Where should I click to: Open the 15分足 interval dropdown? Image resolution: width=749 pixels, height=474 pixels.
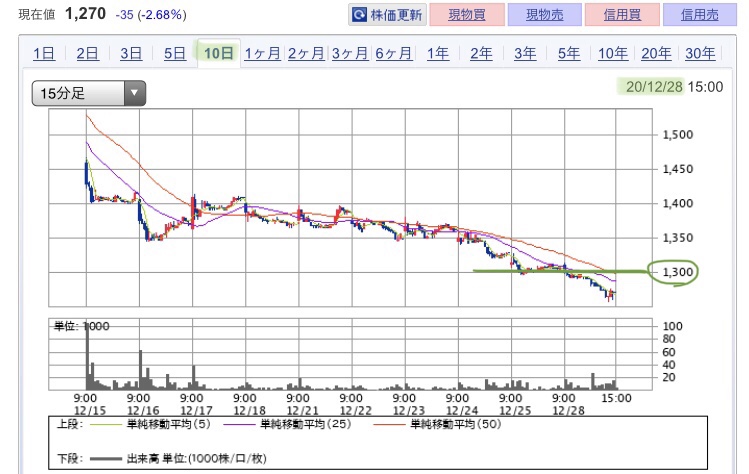coord(89,93)
